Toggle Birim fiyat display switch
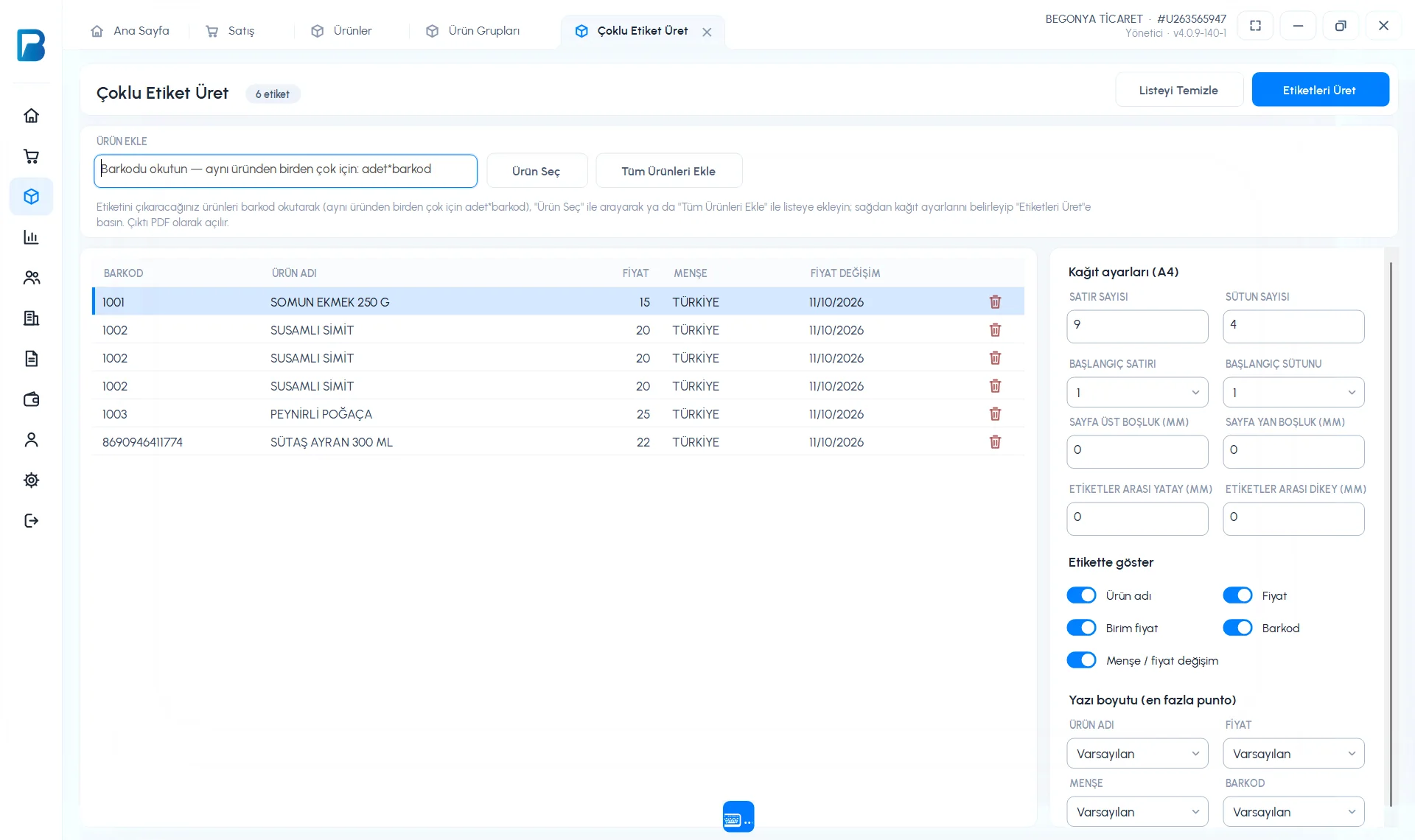The width and height of the screenshot is (1415, 840). (1081, 628)
